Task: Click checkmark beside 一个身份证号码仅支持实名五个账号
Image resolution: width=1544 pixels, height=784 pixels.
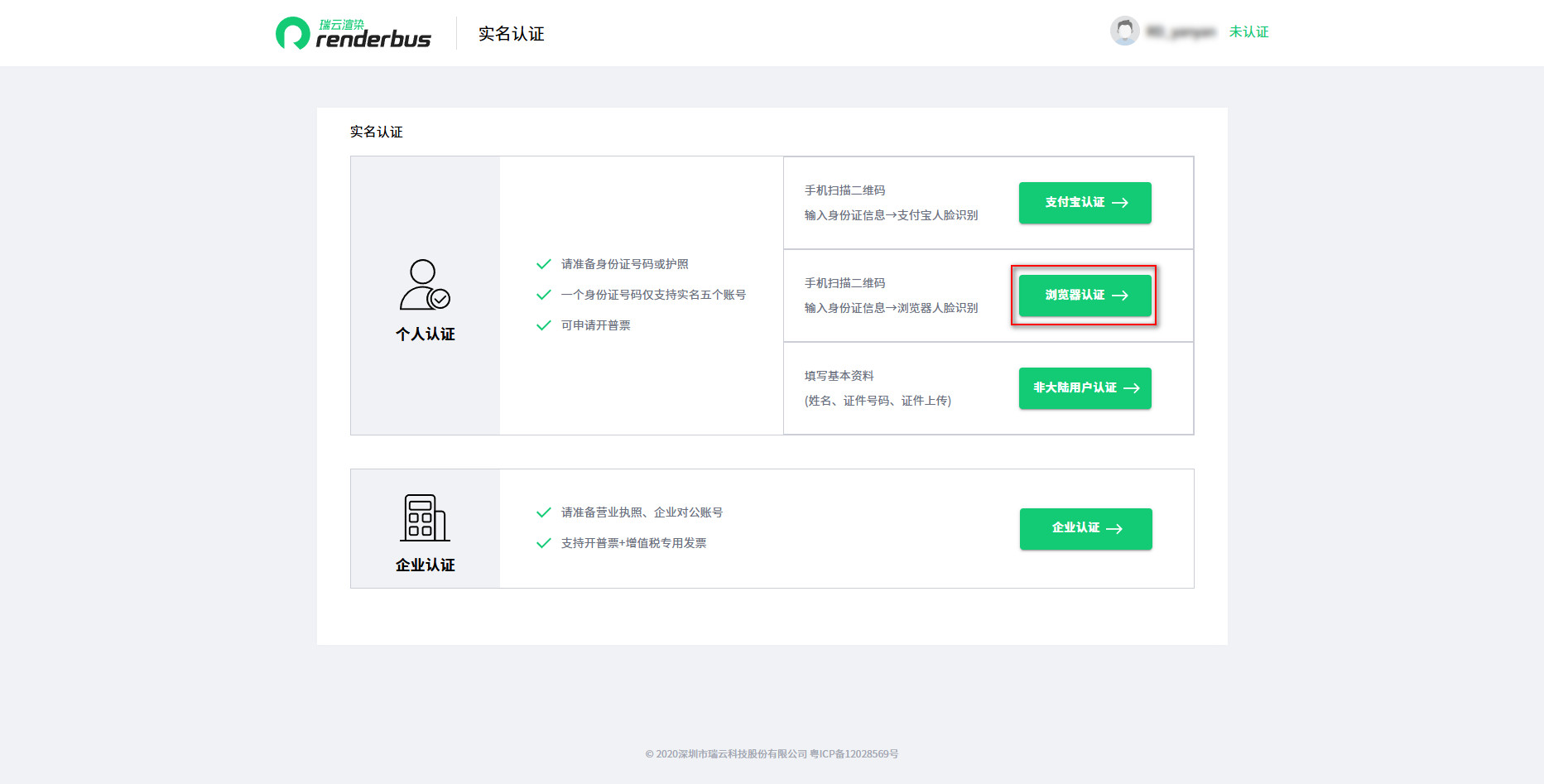Action: (x=544, y=295)
